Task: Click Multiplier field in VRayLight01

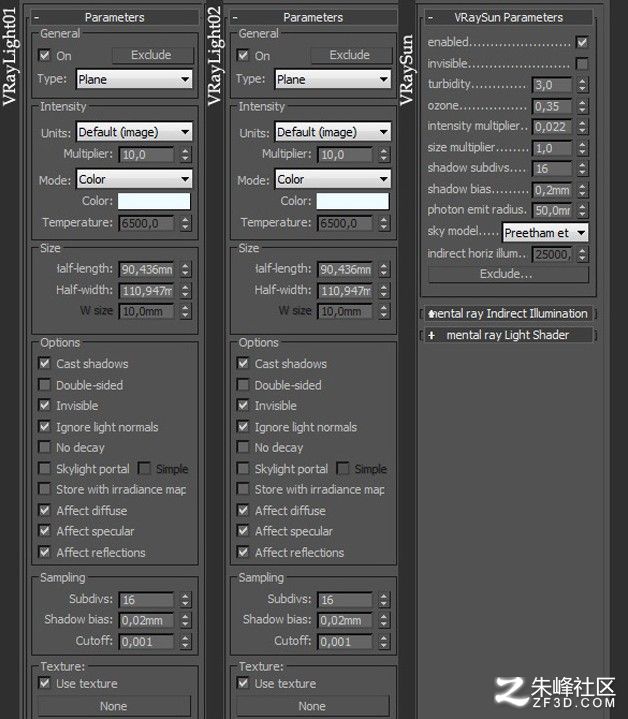Action: coord(147,155)
